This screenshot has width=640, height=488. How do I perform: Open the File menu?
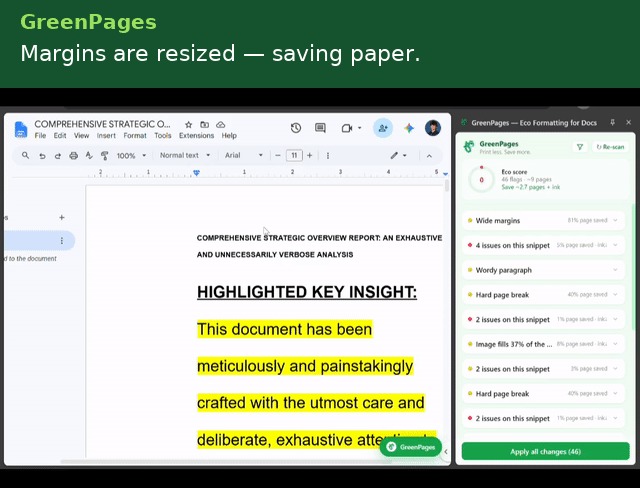click(40, 135)
